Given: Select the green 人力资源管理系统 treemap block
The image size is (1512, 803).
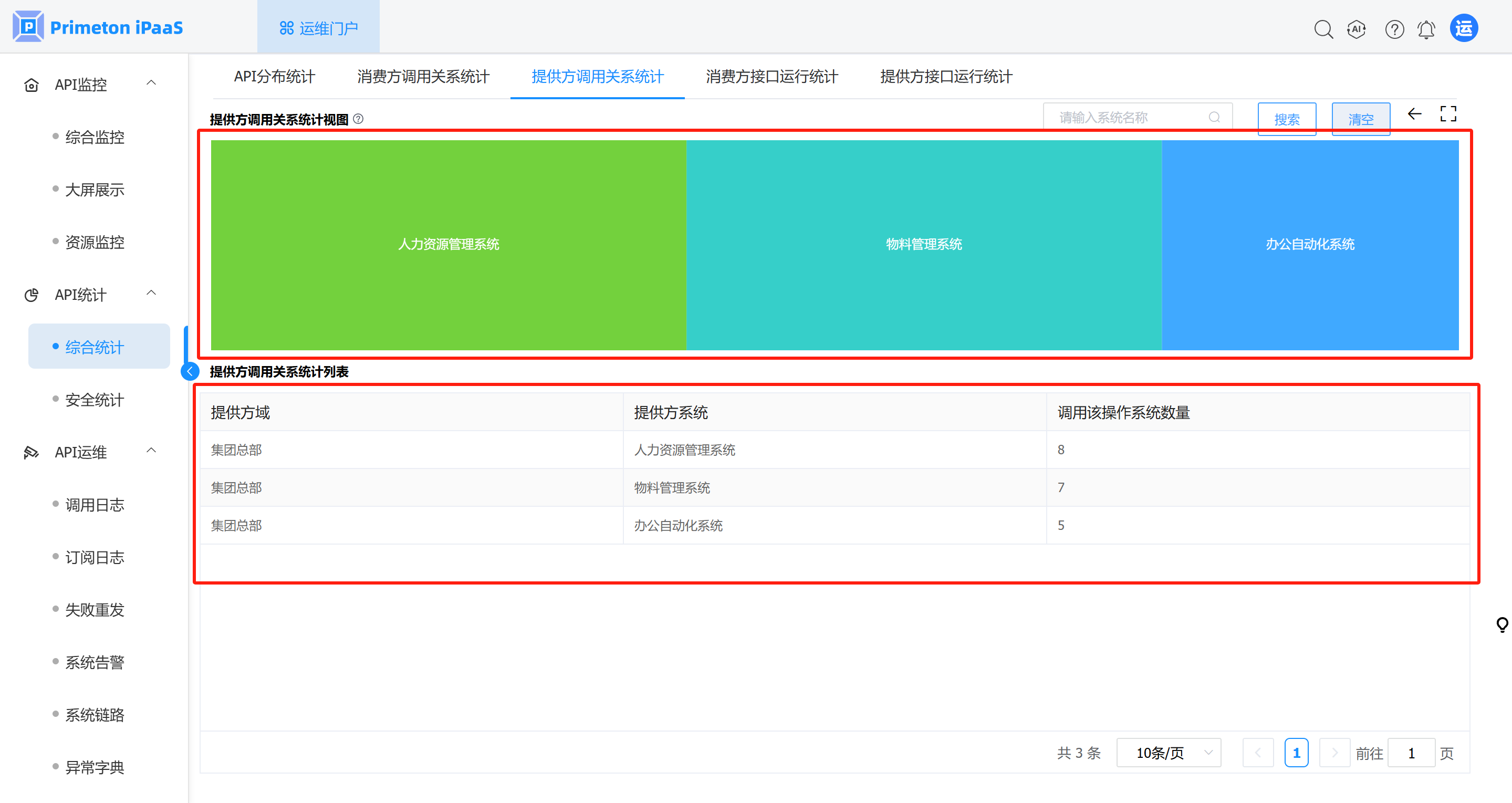Looking at the screenshot, I should click(x=449, y=245).
